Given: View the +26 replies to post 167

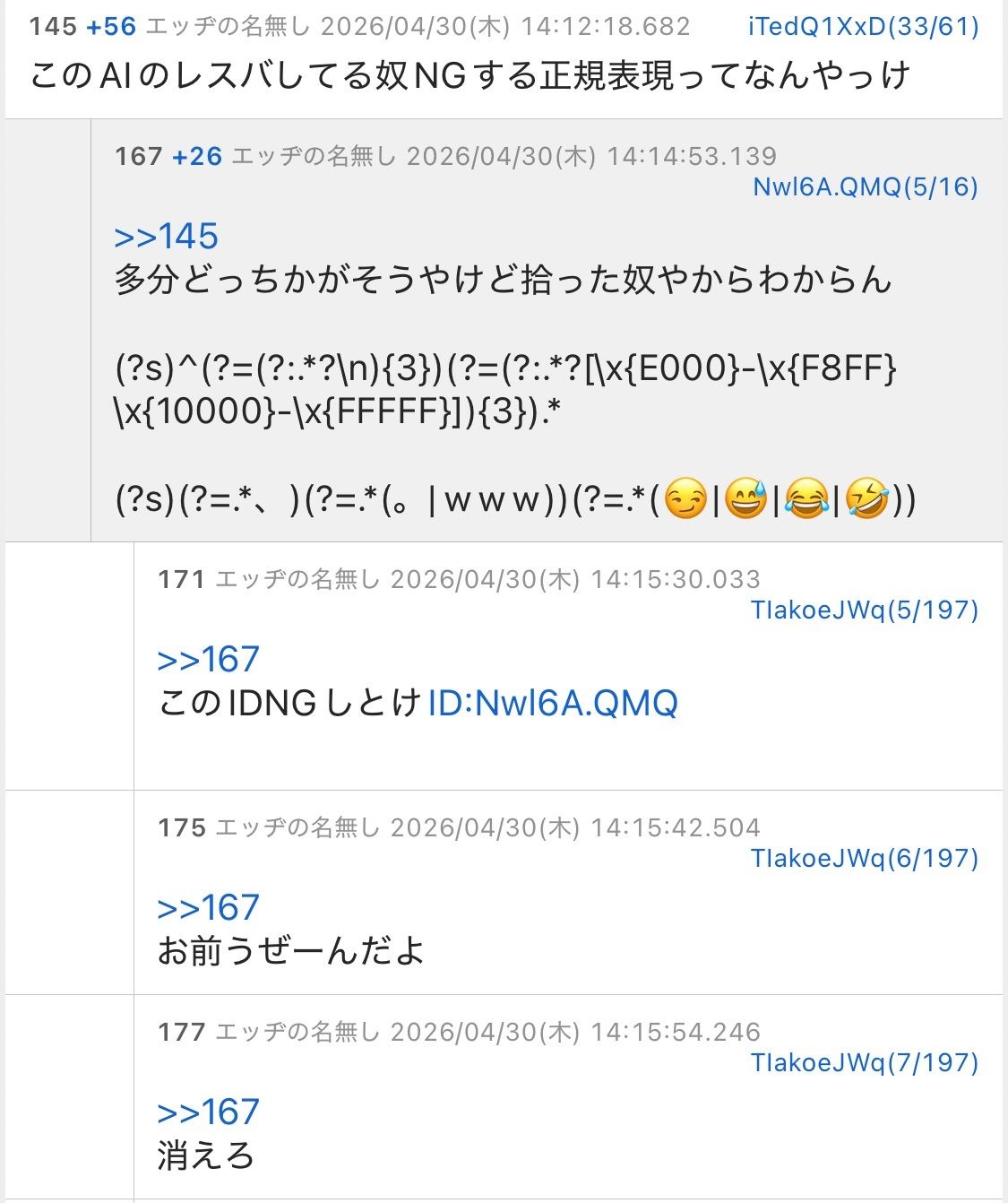Looking at the screenshot, I should (x=197, y=156).
